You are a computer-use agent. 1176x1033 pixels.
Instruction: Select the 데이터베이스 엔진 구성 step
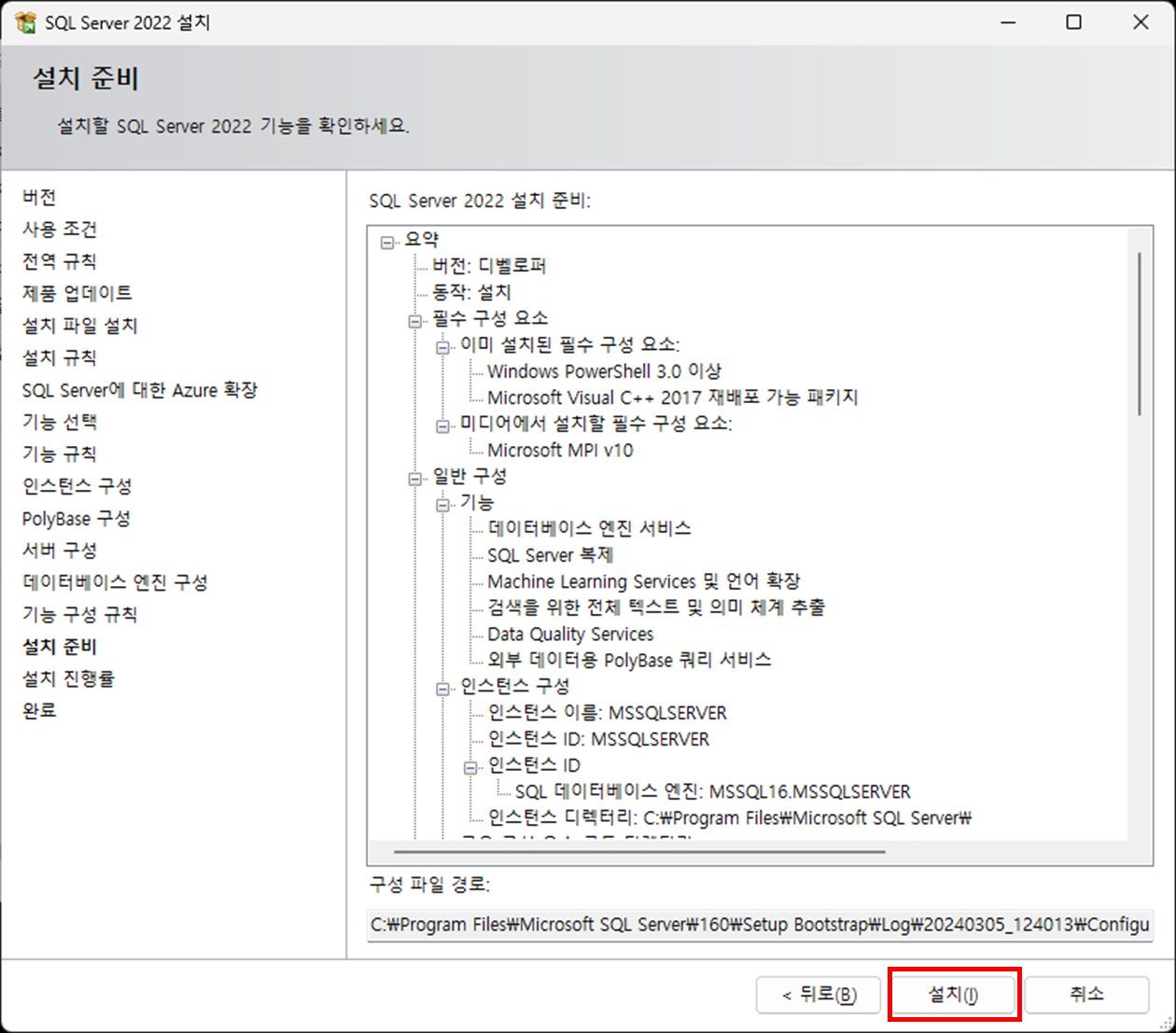pyautogui.click(x=115, y=582)
